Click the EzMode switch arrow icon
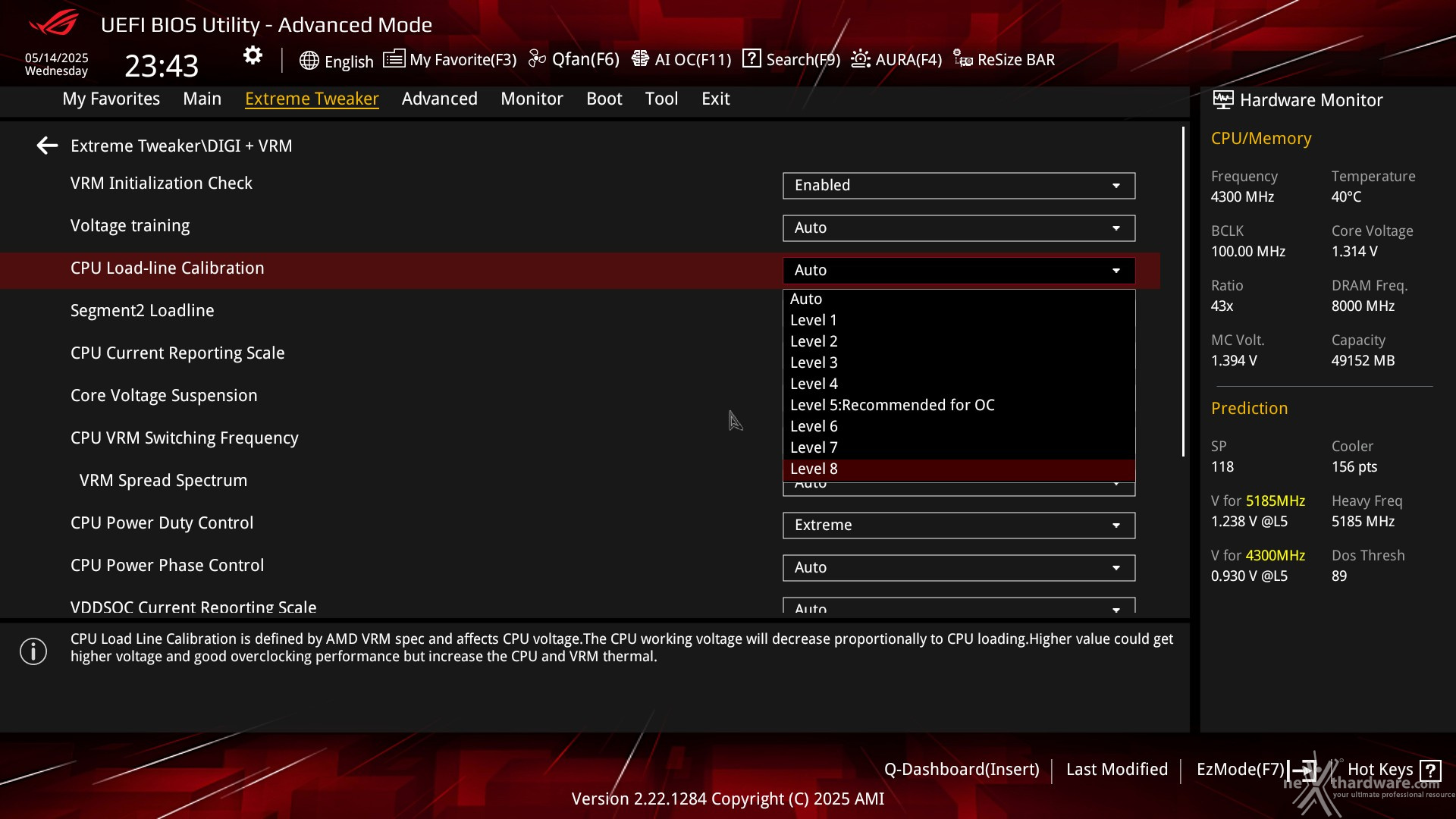1456x819 pixels. (1303, 770)
